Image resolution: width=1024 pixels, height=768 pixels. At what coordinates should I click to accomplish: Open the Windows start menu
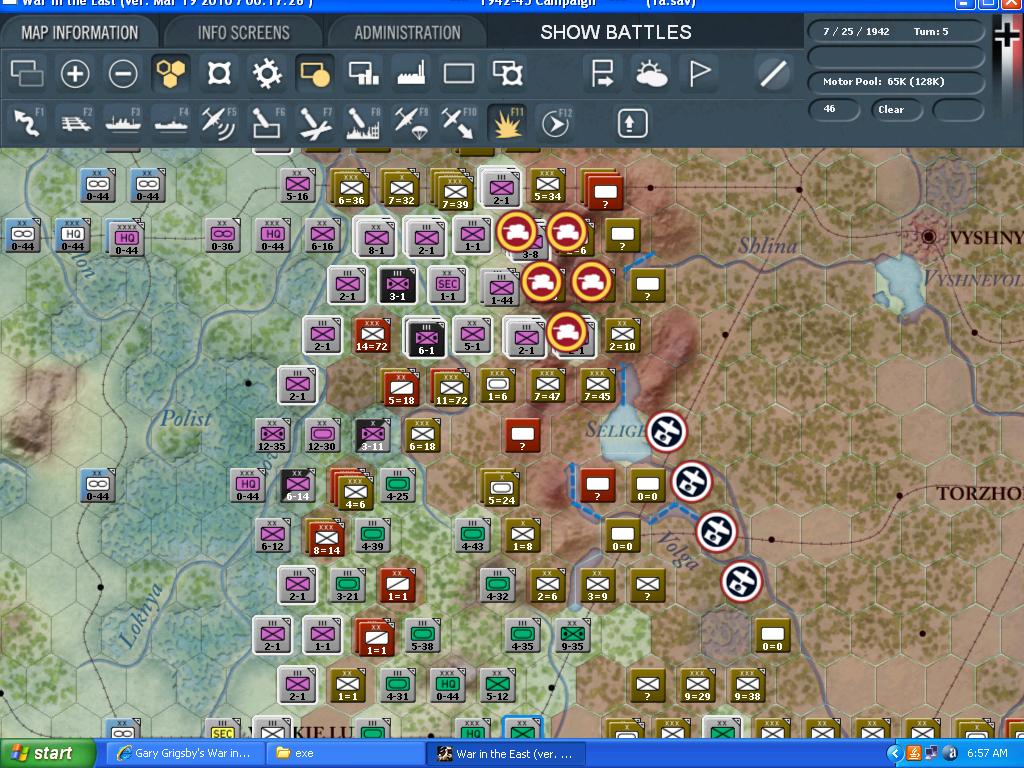[46, 754]
